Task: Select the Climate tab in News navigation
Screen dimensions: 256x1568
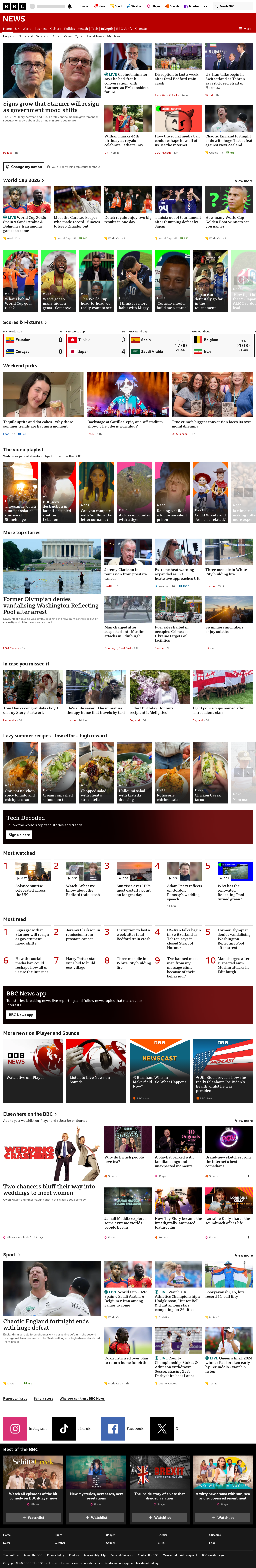Action: 141,29
